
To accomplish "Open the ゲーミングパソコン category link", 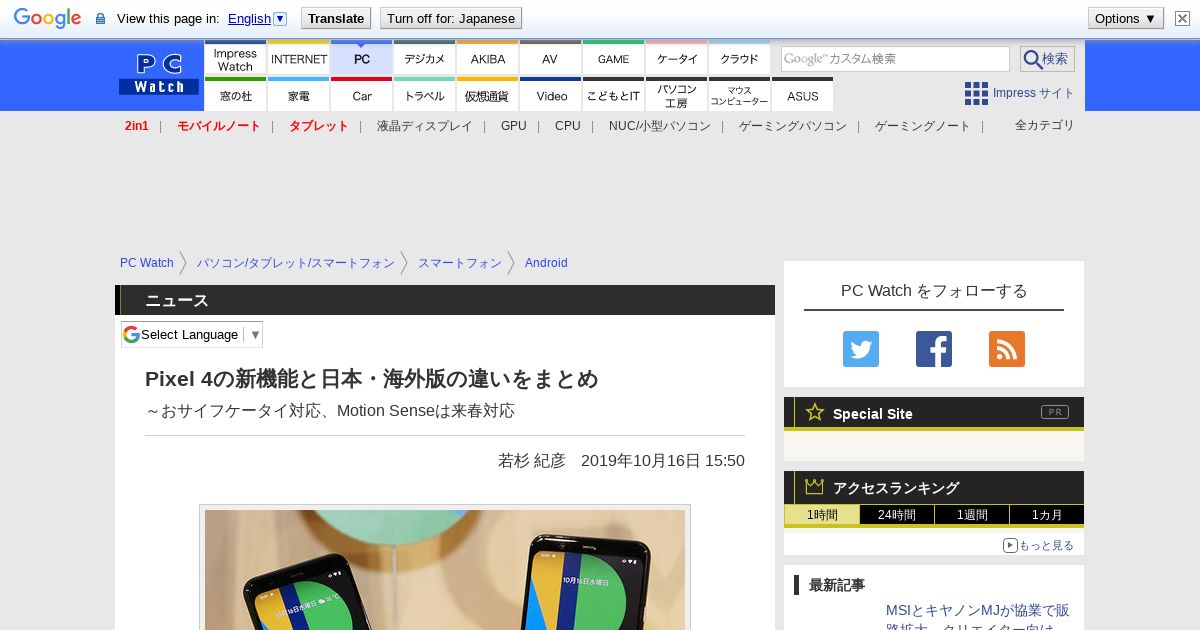I will [793, 126].
